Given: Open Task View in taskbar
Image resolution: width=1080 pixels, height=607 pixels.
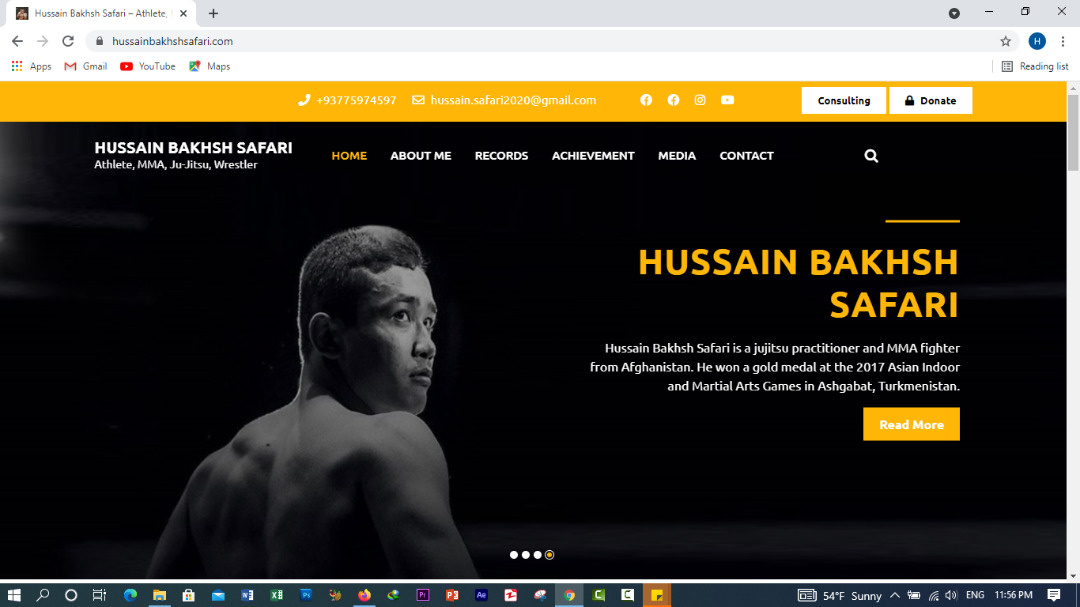Looking at the screenshot, I should coord(99,595).
